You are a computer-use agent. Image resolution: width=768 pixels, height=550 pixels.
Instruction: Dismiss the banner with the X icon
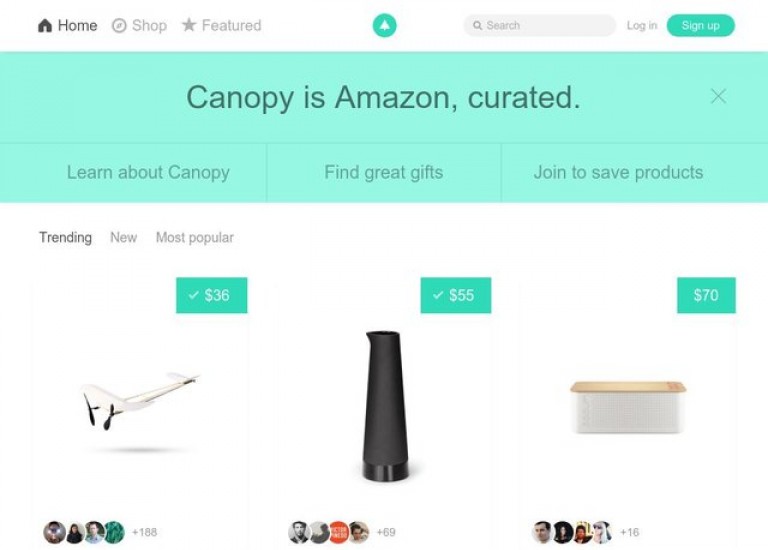coord(718,96)
